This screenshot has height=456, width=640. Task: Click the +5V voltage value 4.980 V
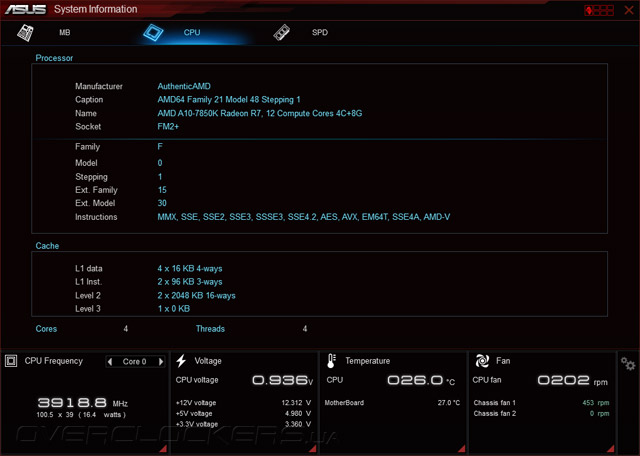point(298,413)
